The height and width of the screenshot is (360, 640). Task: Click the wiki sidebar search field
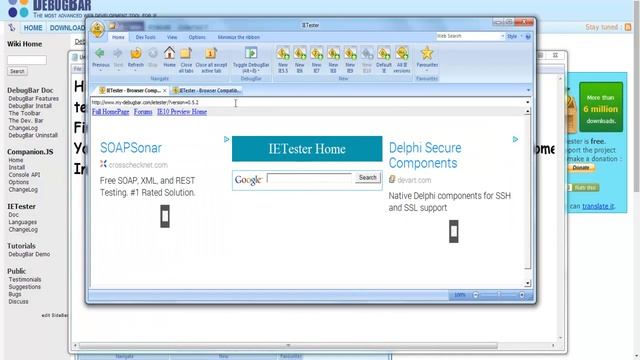[x=27, y=60]
